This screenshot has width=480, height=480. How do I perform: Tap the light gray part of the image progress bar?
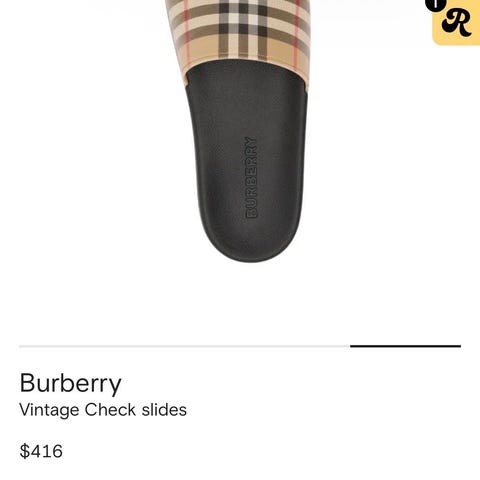tap(184, 346)
